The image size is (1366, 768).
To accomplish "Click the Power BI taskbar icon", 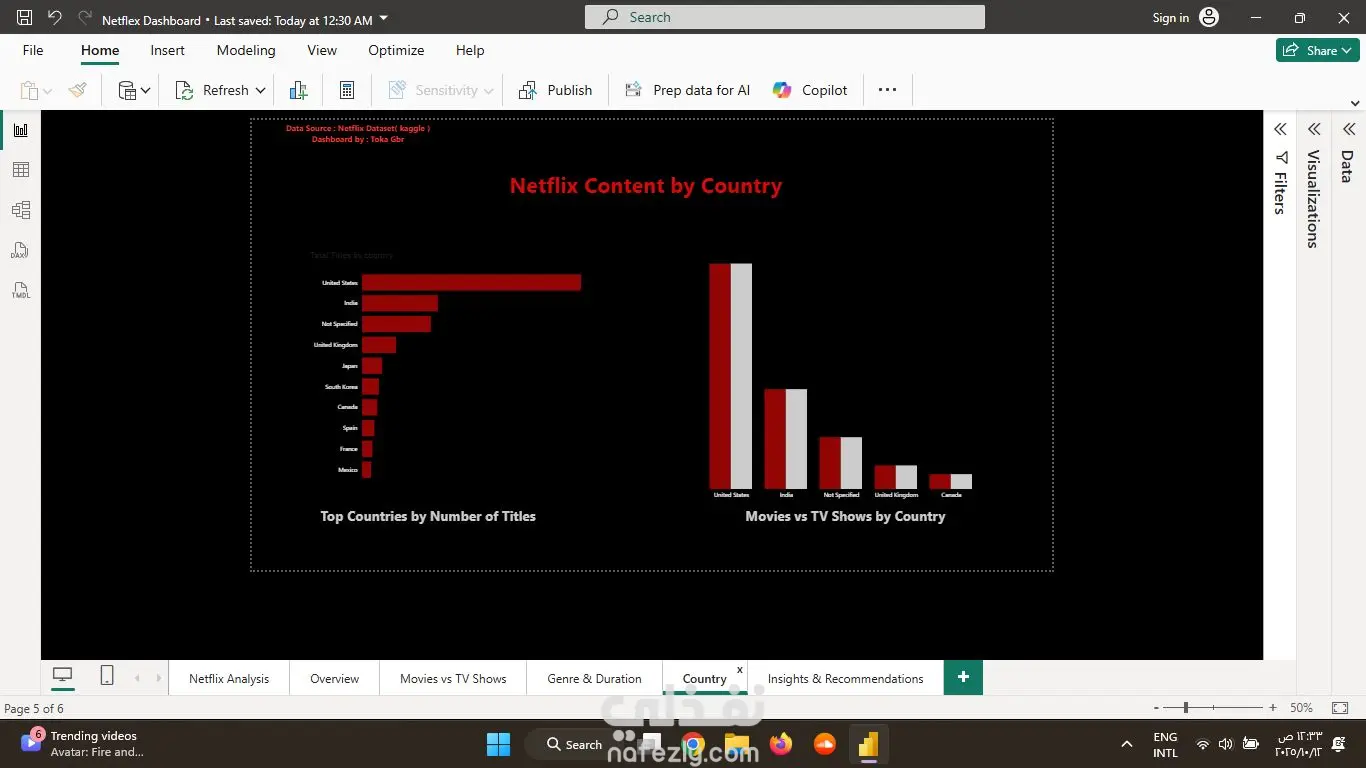I will tap(868, 744).
